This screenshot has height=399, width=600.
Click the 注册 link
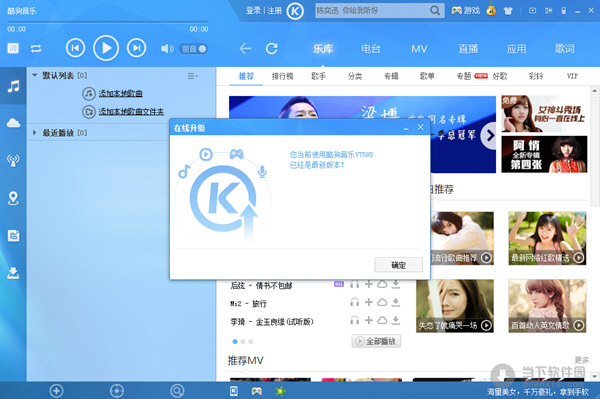point(274,11)
